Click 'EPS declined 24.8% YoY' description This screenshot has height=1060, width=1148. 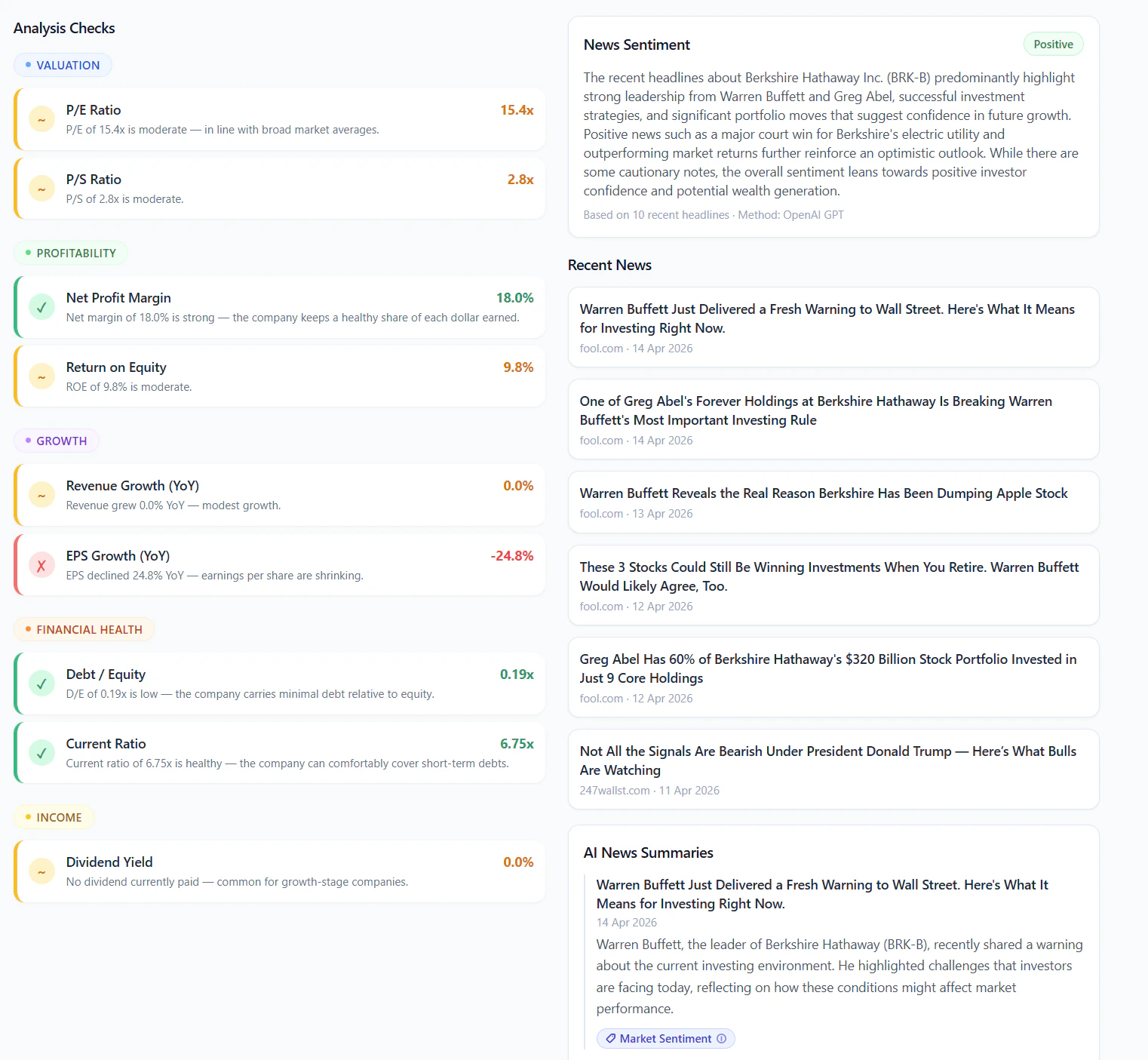coord(214,576)
